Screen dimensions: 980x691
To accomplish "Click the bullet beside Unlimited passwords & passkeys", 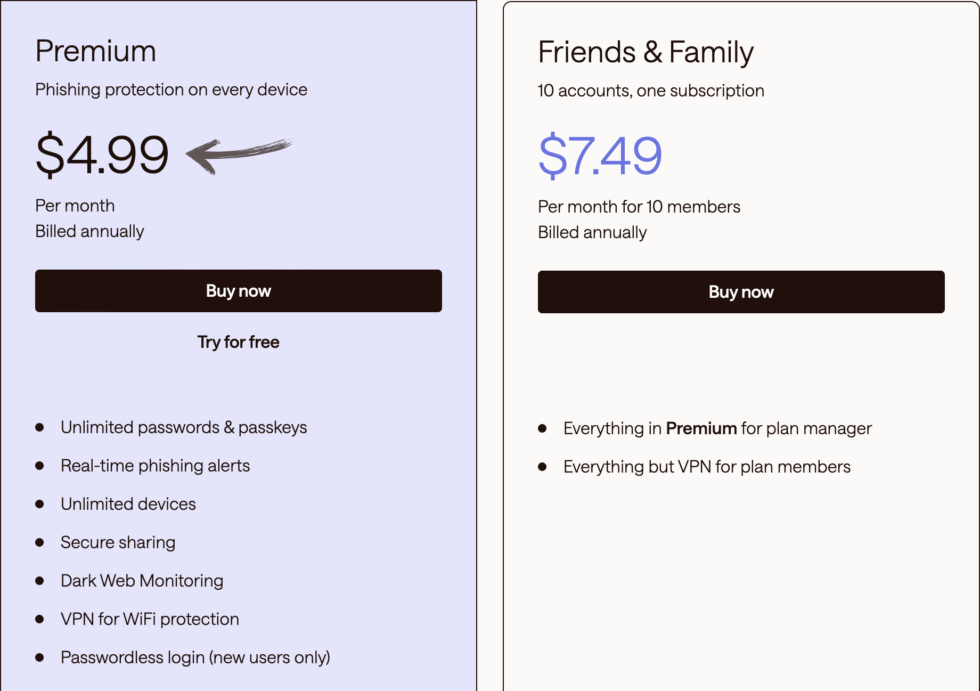I will [x=39, y=427].
